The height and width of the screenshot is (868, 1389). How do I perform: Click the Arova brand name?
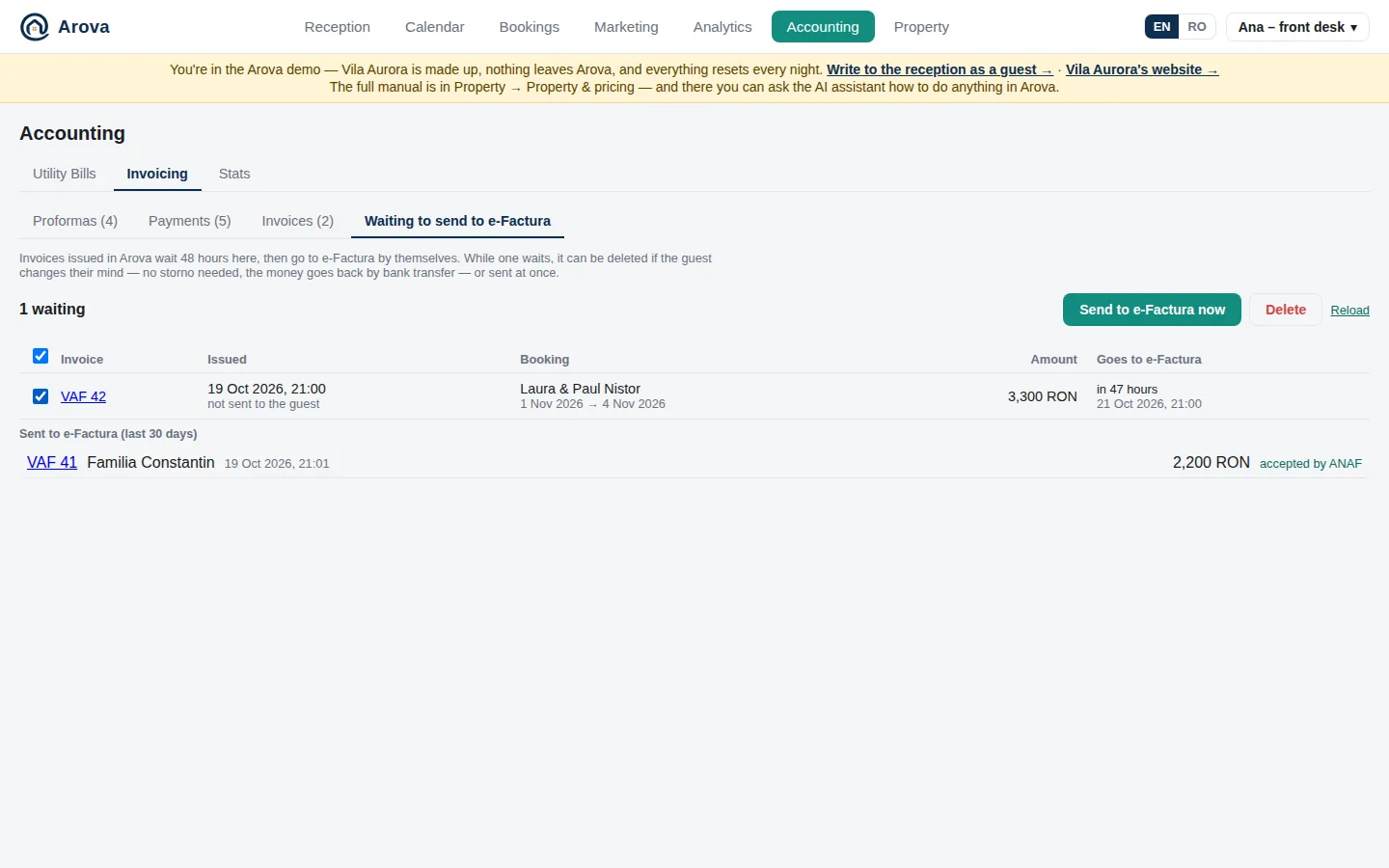84,27
